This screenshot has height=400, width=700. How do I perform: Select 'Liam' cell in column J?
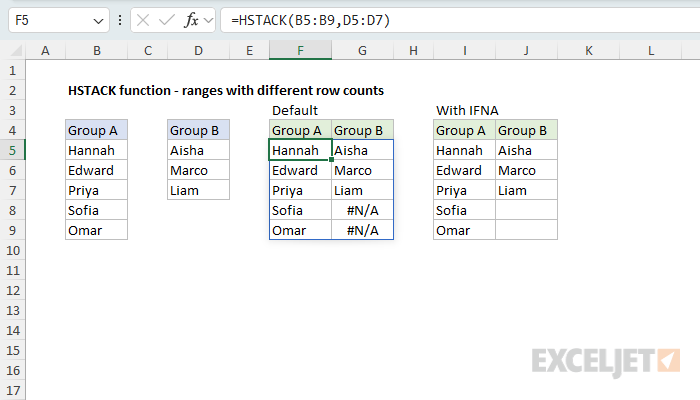coord(526,191)
